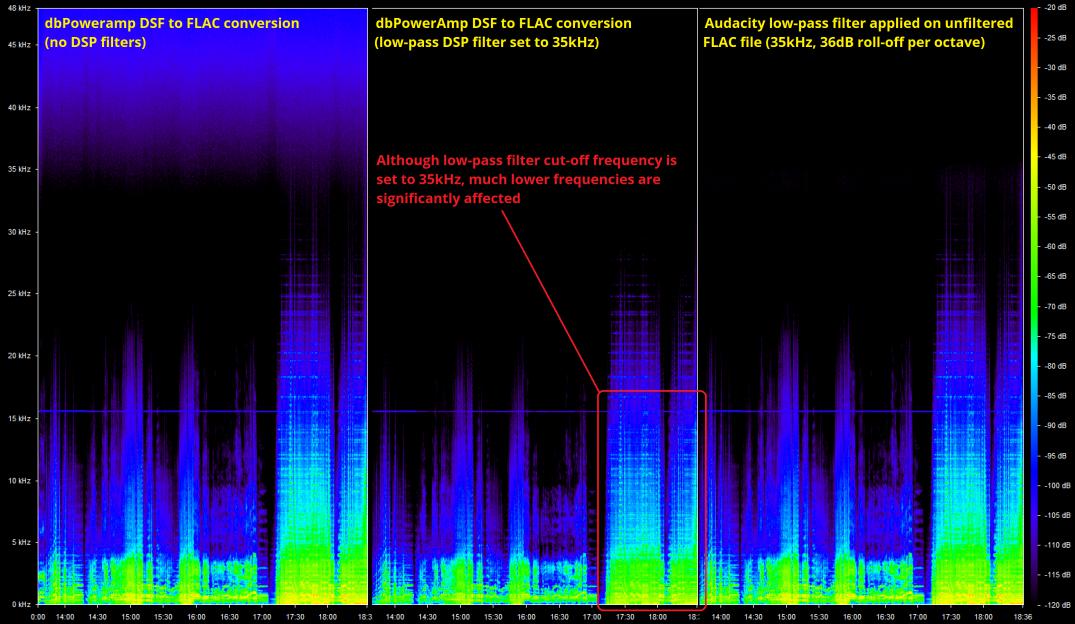Pick the 25 kHz frequency axis label

click(19, 294)
